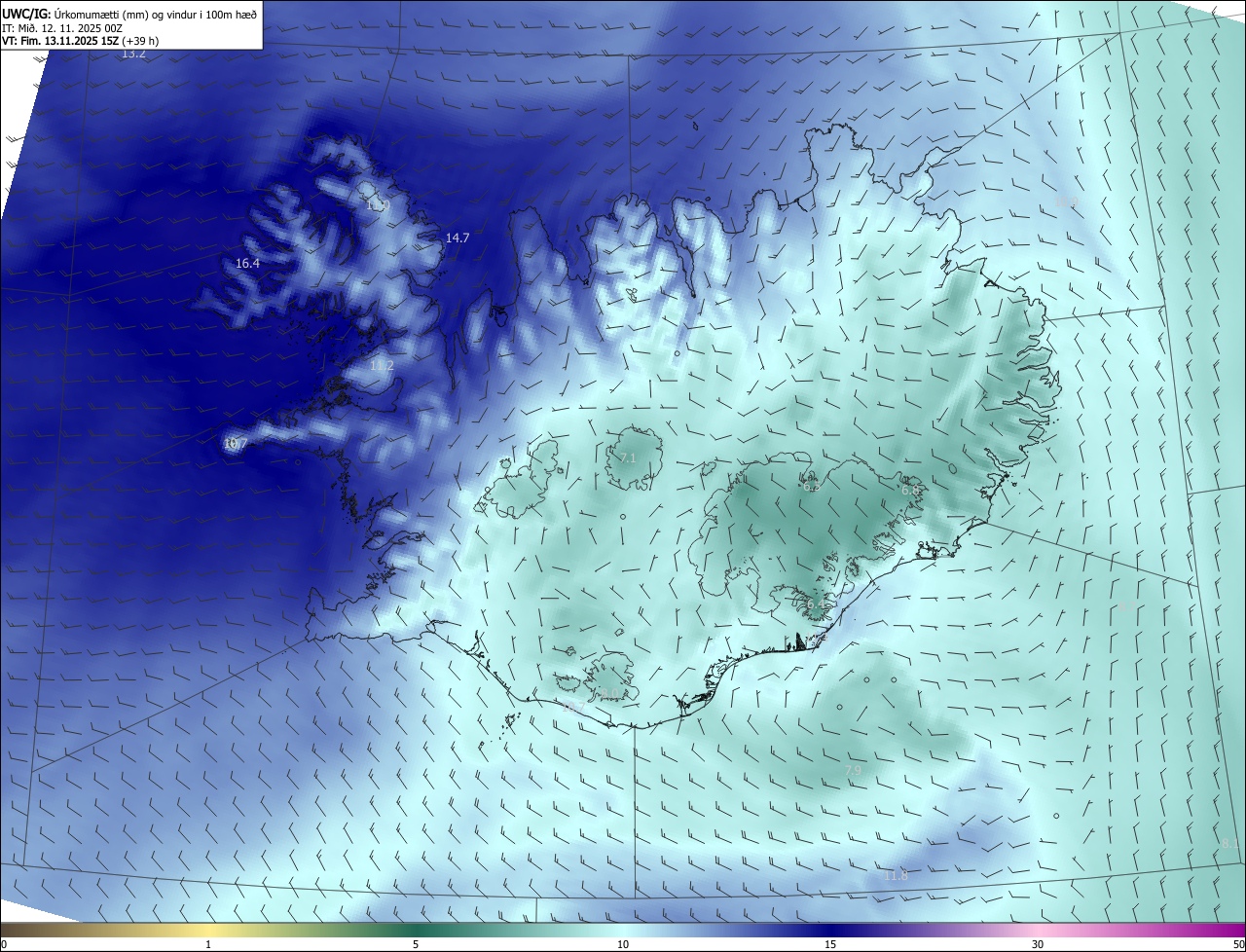Pick the dark navy colour above the 15 tick
1246x952 pixels.
coord(830,930)
